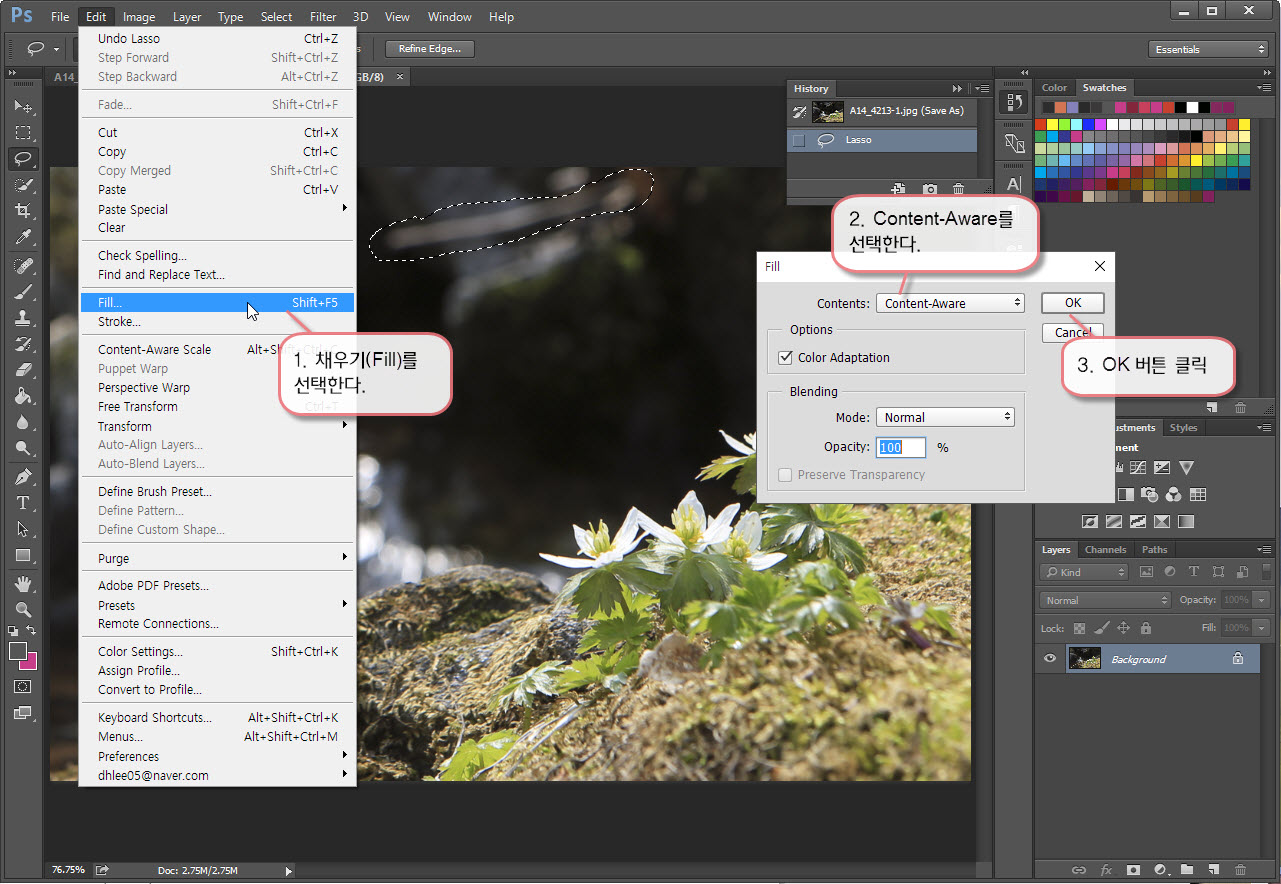
Task: Select the Move tool
Action: click(23, 106)
